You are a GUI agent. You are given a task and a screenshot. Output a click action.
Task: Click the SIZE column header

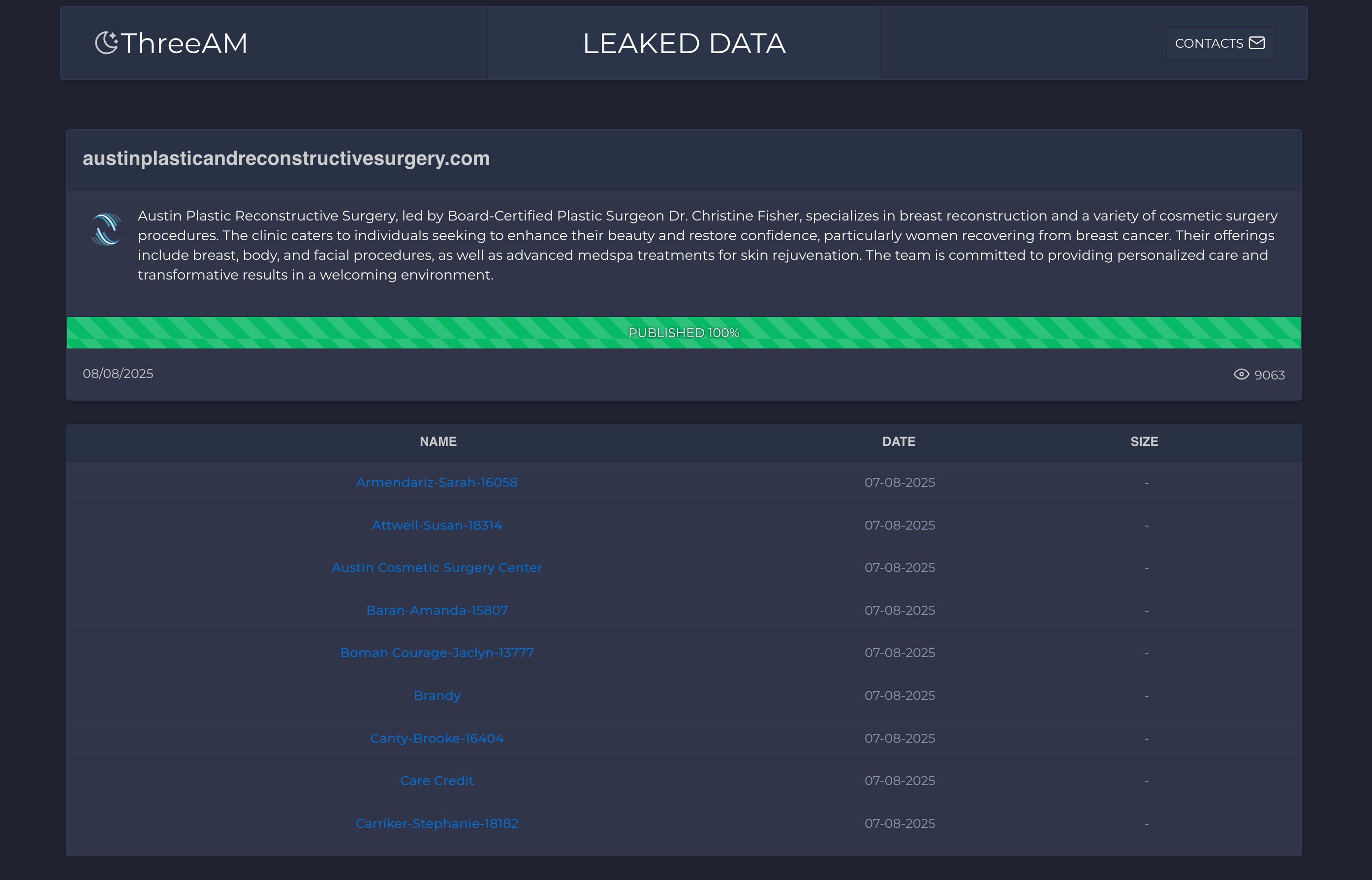[x=1144, y=441]
